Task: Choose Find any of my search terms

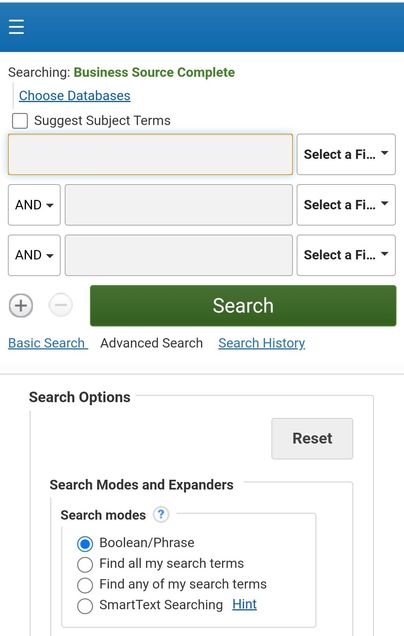Action: point(85,585)
